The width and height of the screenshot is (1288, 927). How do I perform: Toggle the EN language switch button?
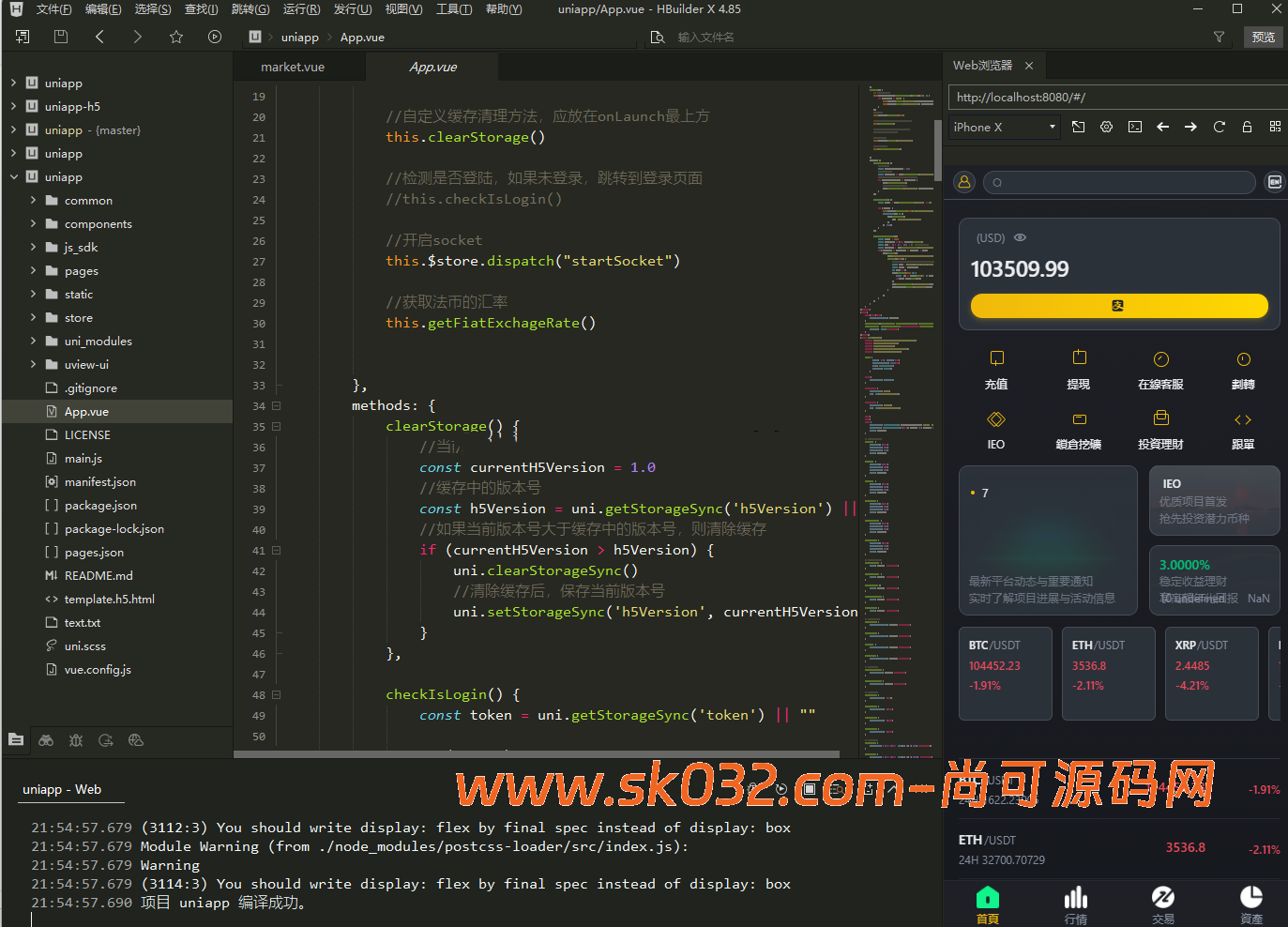[x=1274, y=182]
